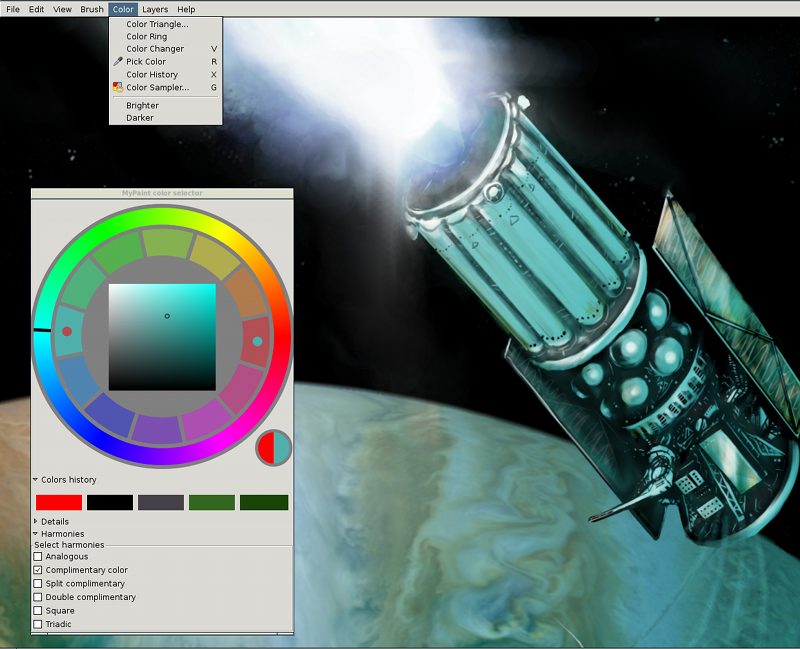
Task: Open the Brush menu
Action: 92,9
